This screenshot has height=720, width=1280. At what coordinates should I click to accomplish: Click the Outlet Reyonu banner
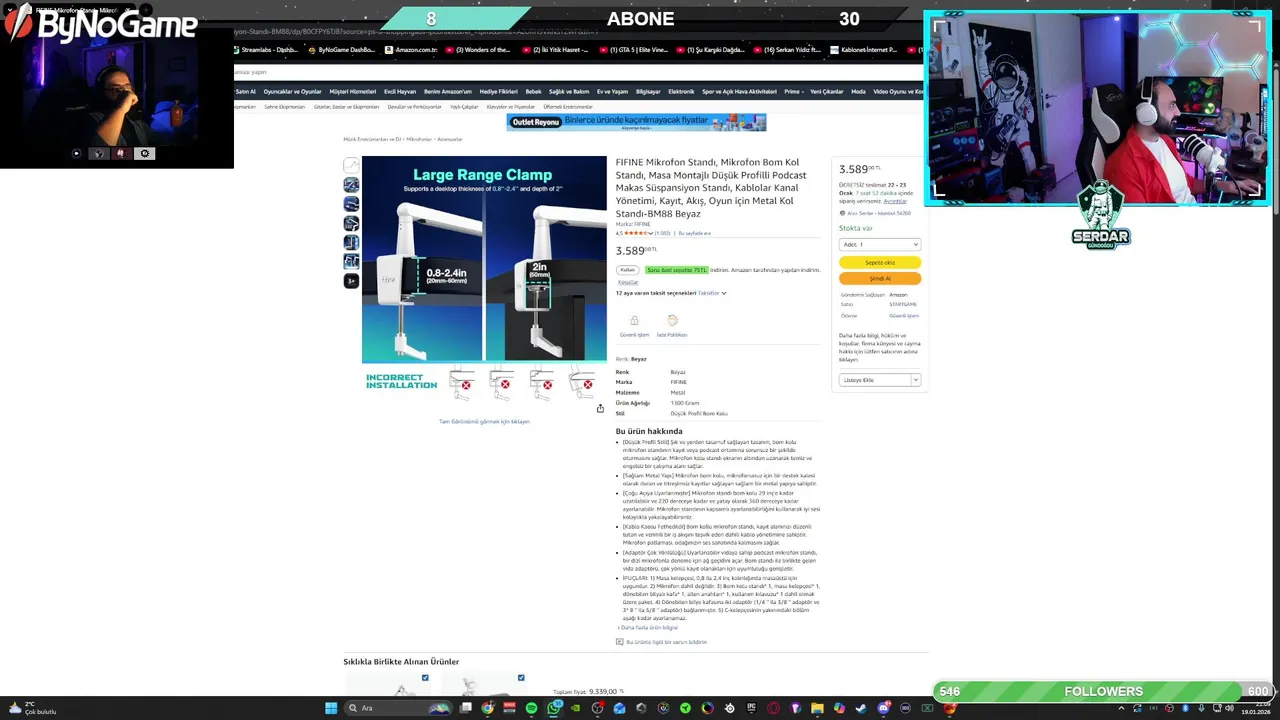point(636,122)
